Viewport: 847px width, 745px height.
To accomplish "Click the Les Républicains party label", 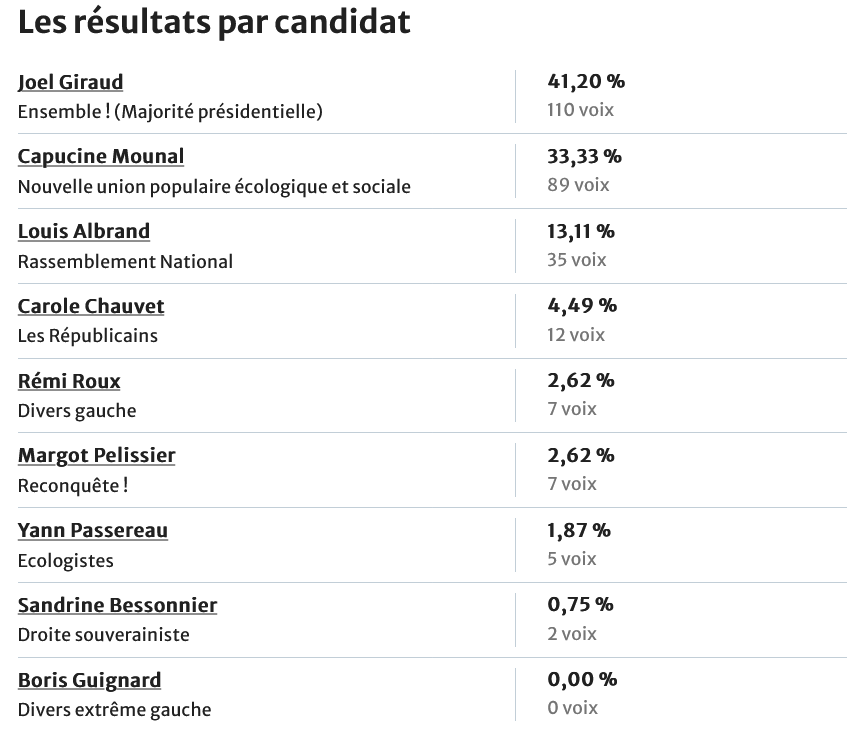I will pos(88,336).
